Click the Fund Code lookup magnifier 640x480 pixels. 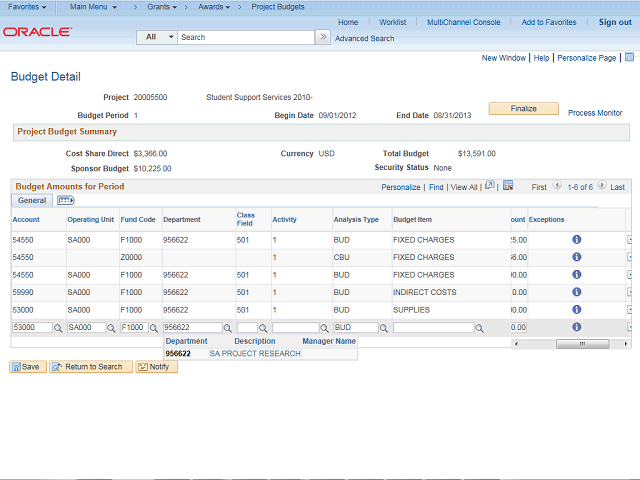(154, 328)
